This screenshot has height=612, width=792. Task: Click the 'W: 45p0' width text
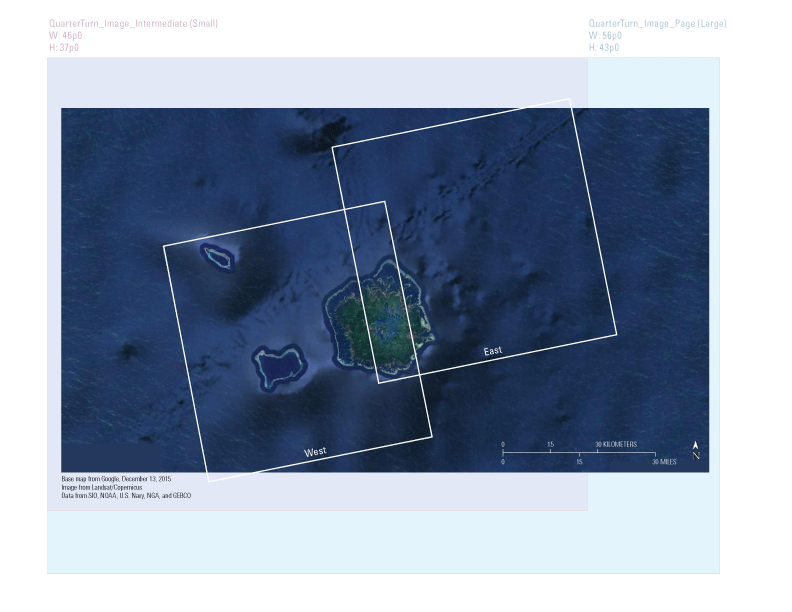click(66, 35)
